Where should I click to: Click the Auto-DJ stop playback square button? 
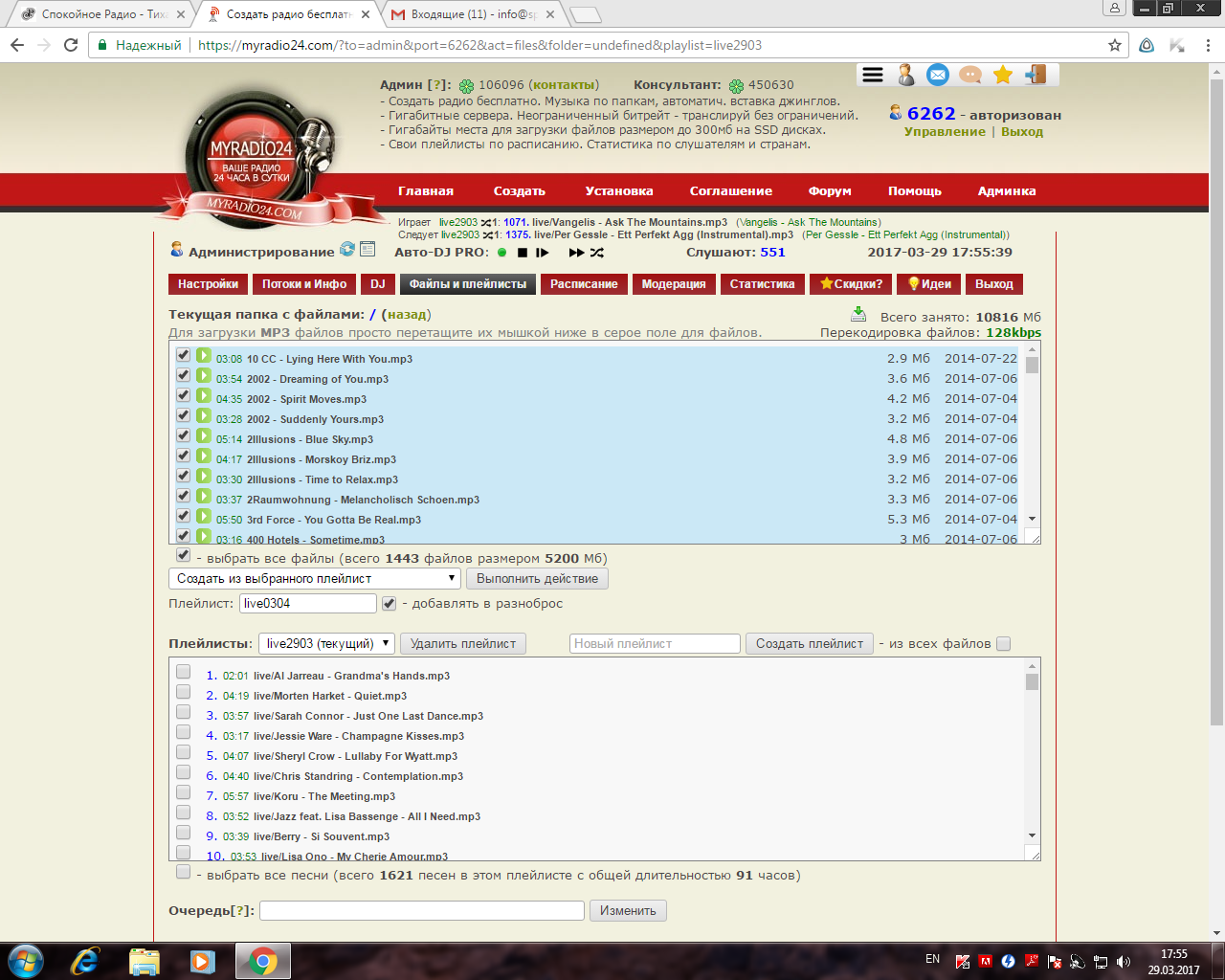(523, 253)
